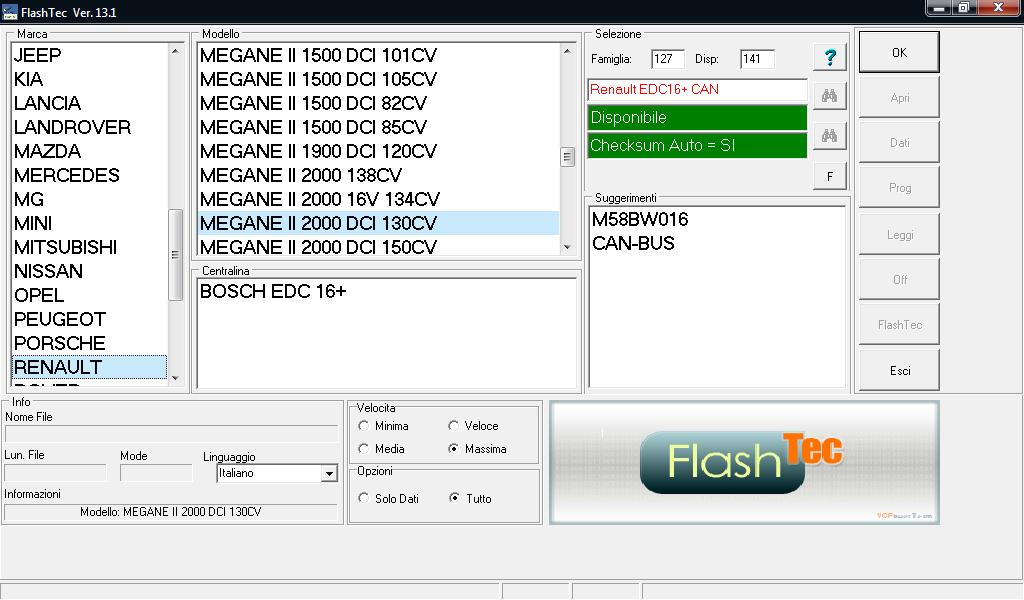Click the green Disponibile status

click(697, 118)
